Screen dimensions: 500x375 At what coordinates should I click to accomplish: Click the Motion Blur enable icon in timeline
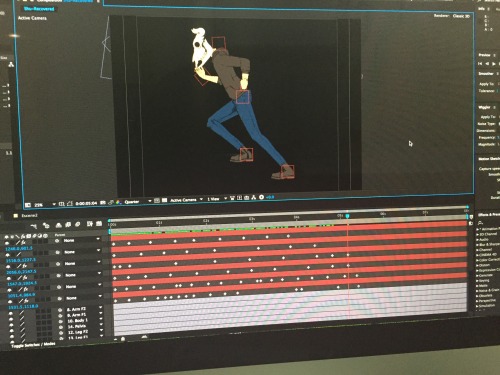click(x=77, y=224)
